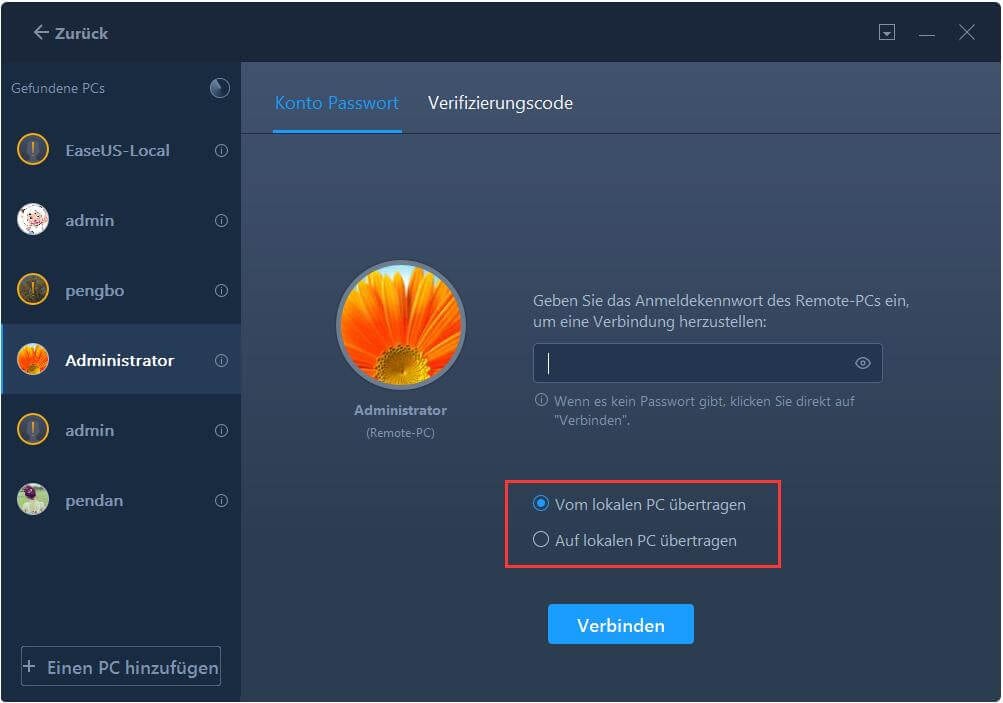
Task: Click the info icon next to first admin
Action: 221,221
